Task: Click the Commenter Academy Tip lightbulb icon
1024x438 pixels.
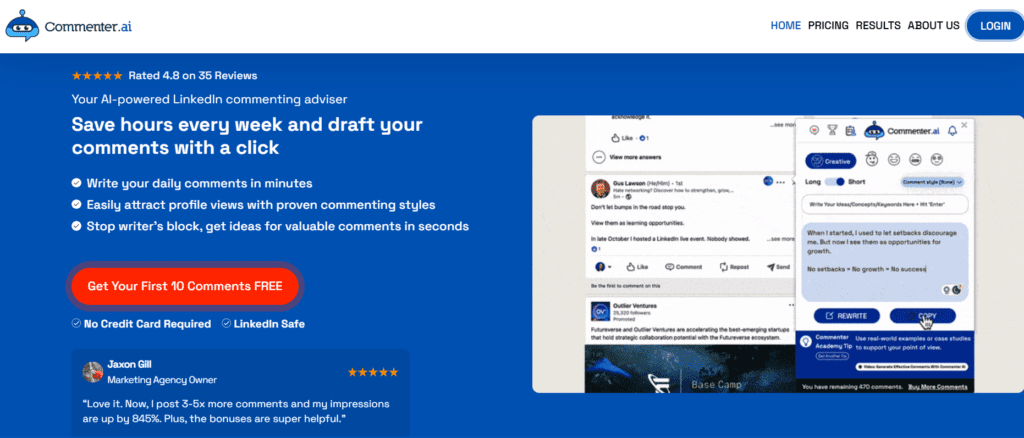Action: pyautogui.click(x=807, y=341)
